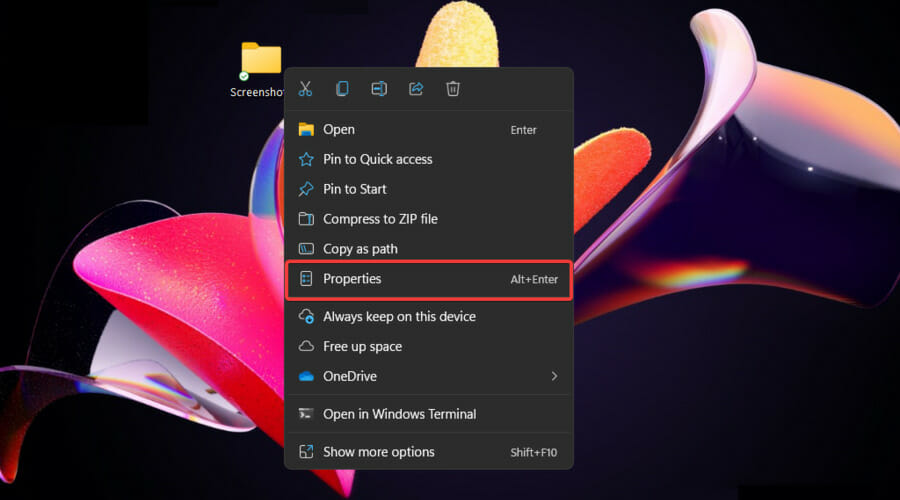Image resolution: width=900 pixels, height=500 pixels.
Task: Click the green sync status badge on folder
Action: point(244,76)
